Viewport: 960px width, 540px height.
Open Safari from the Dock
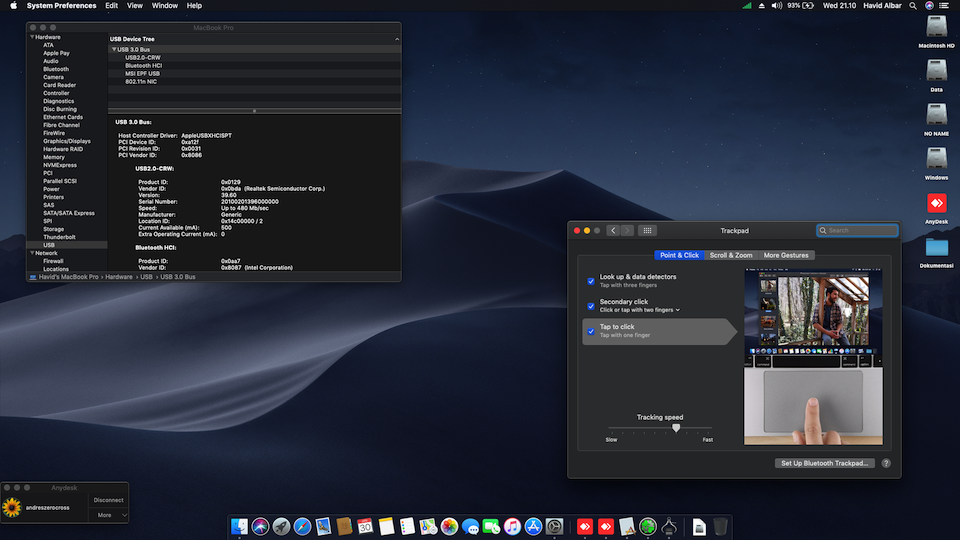(x=302, y=527)
